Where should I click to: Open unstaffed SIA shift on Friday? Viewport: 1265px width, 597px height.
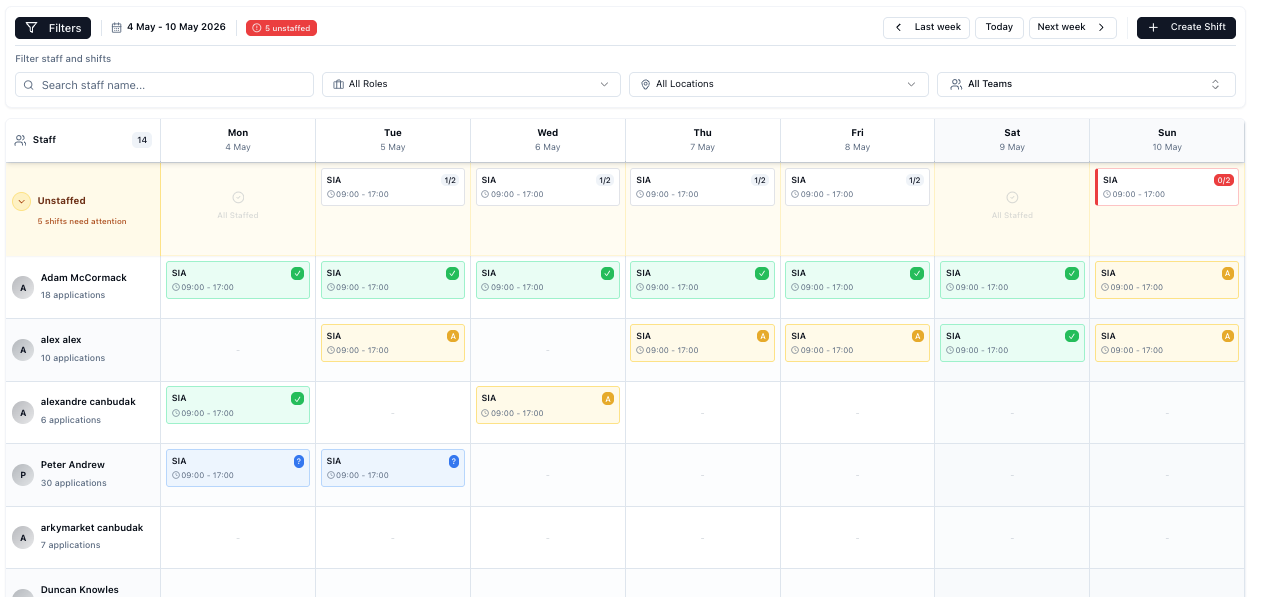(857, 187)
